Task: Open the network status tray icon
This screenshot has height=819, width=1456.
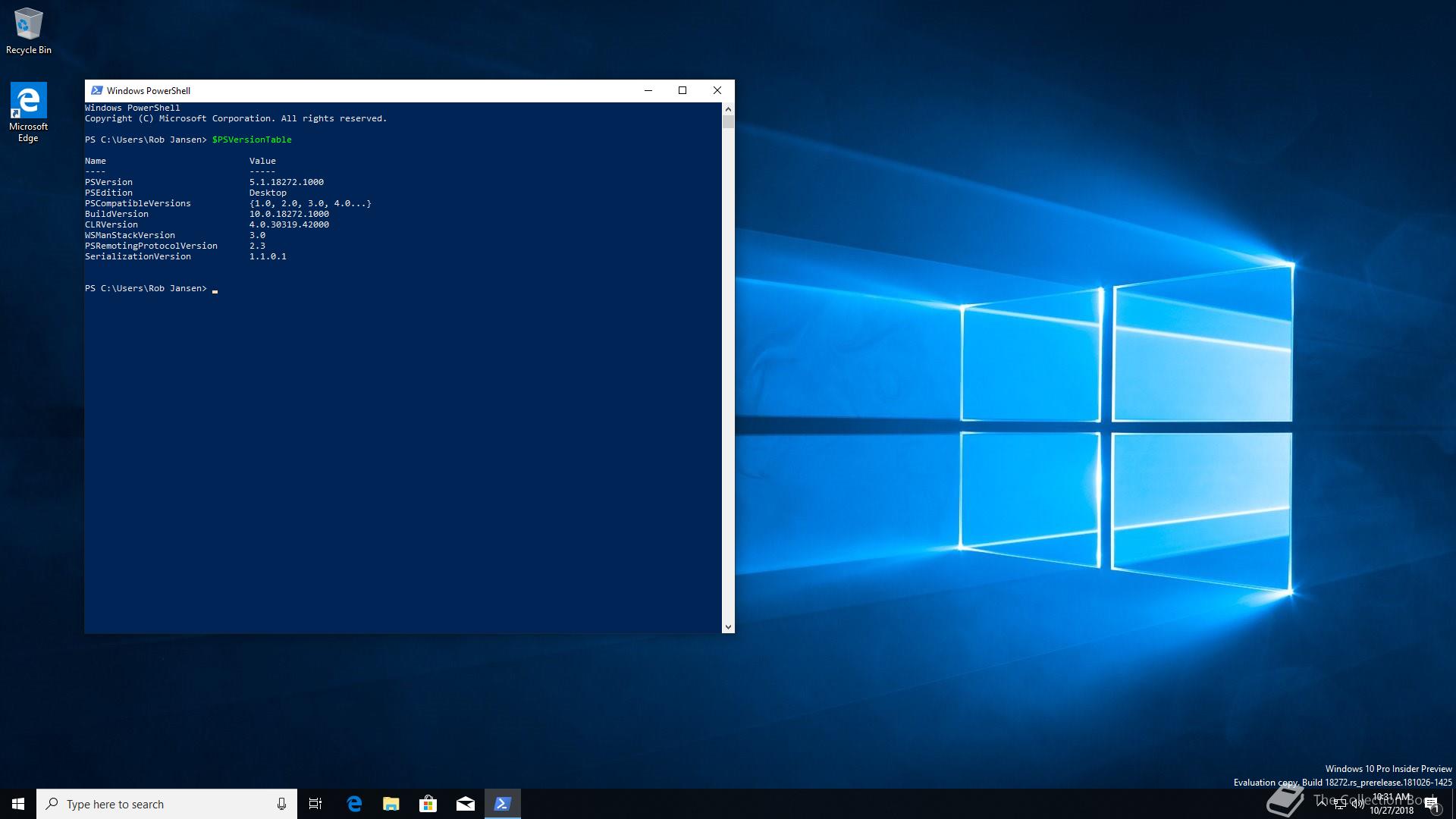Action: pos(1339,805)
